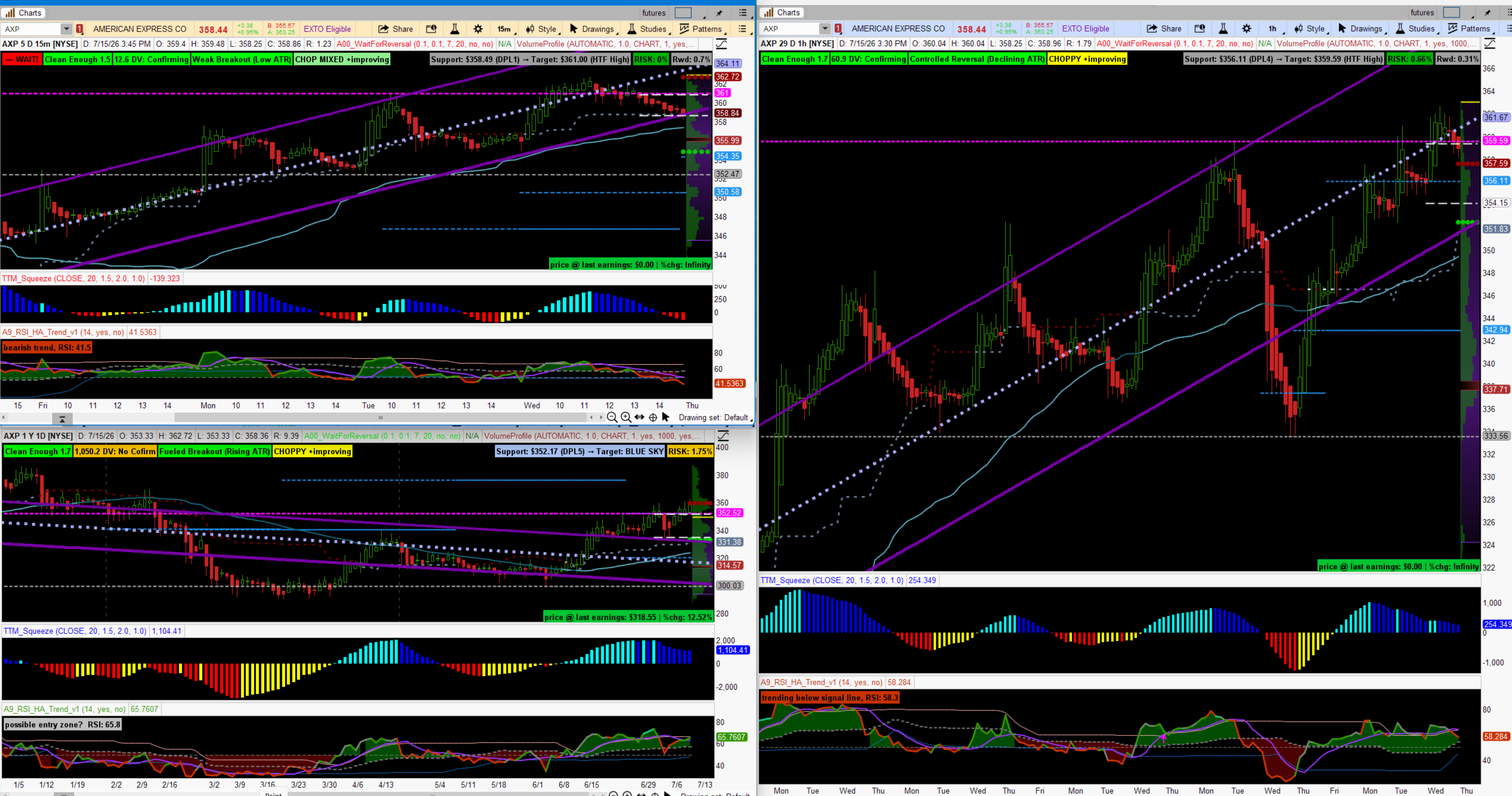
Task: Open chart settings gear in right chart toolbar
Action: tap(1247, 28)
